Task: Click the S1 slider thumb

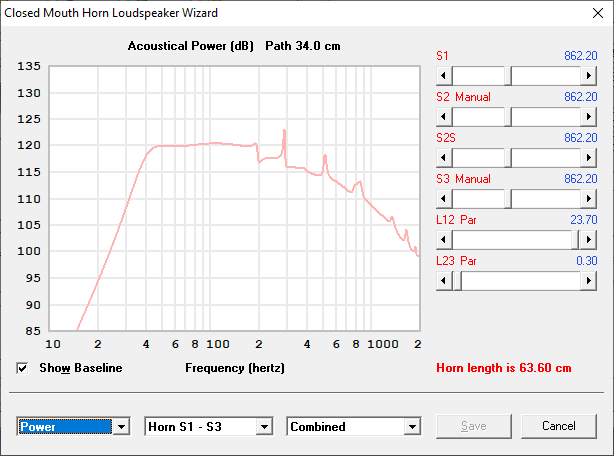Action: pos(508,76)
